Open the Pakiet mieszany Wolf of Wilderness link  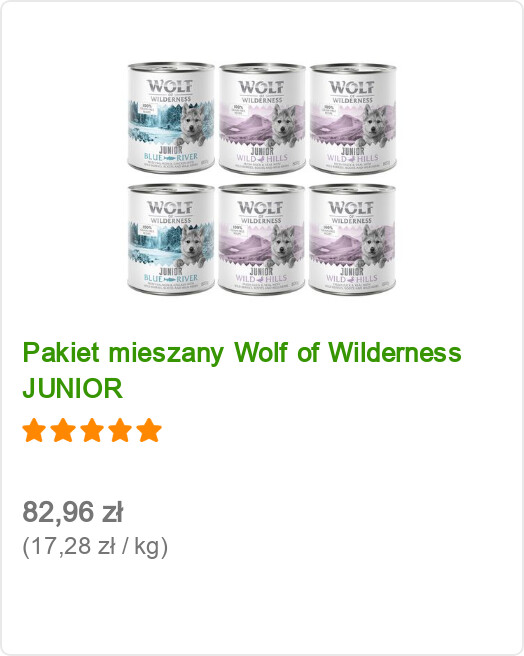pyautogui.click(x=242, y=352)
